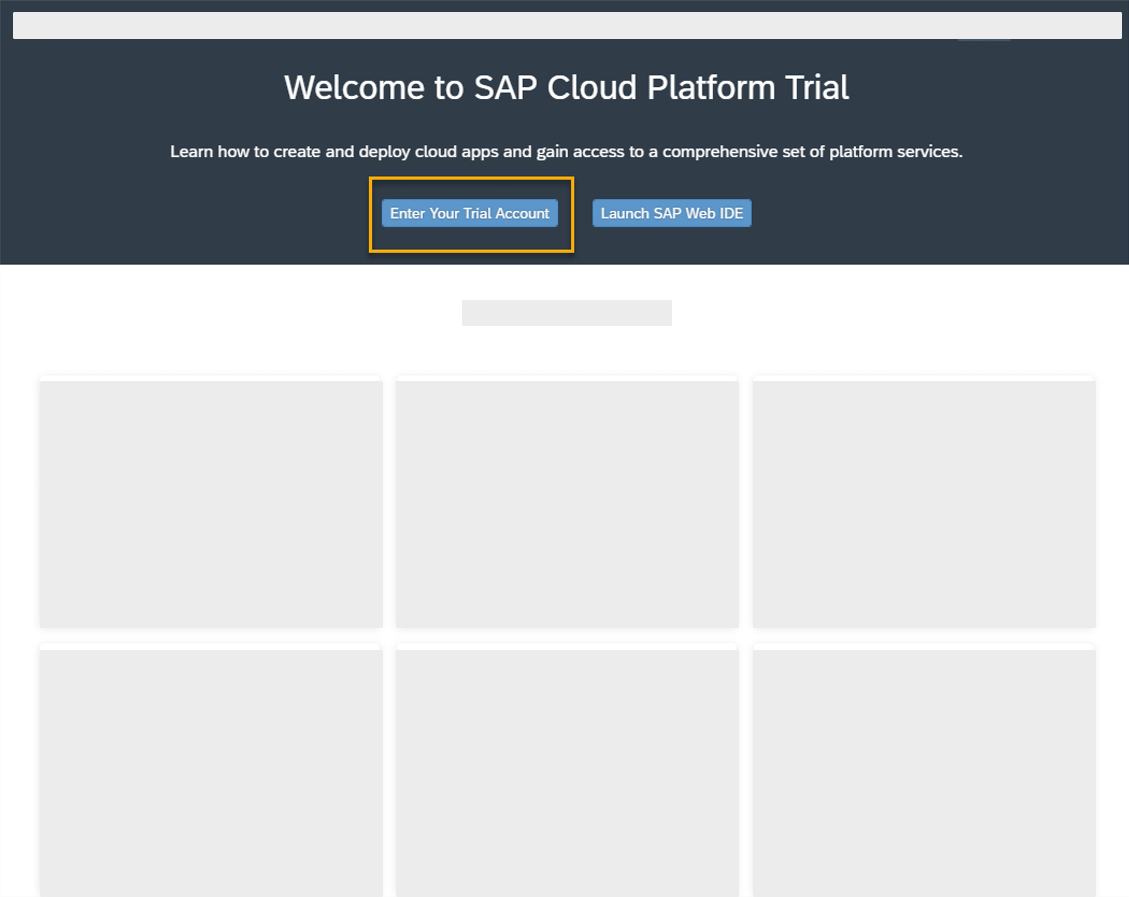Screen dimensions: 1129x897
Task: Select the middle tile in the bottom row
Action: click(x=567, y=772)
